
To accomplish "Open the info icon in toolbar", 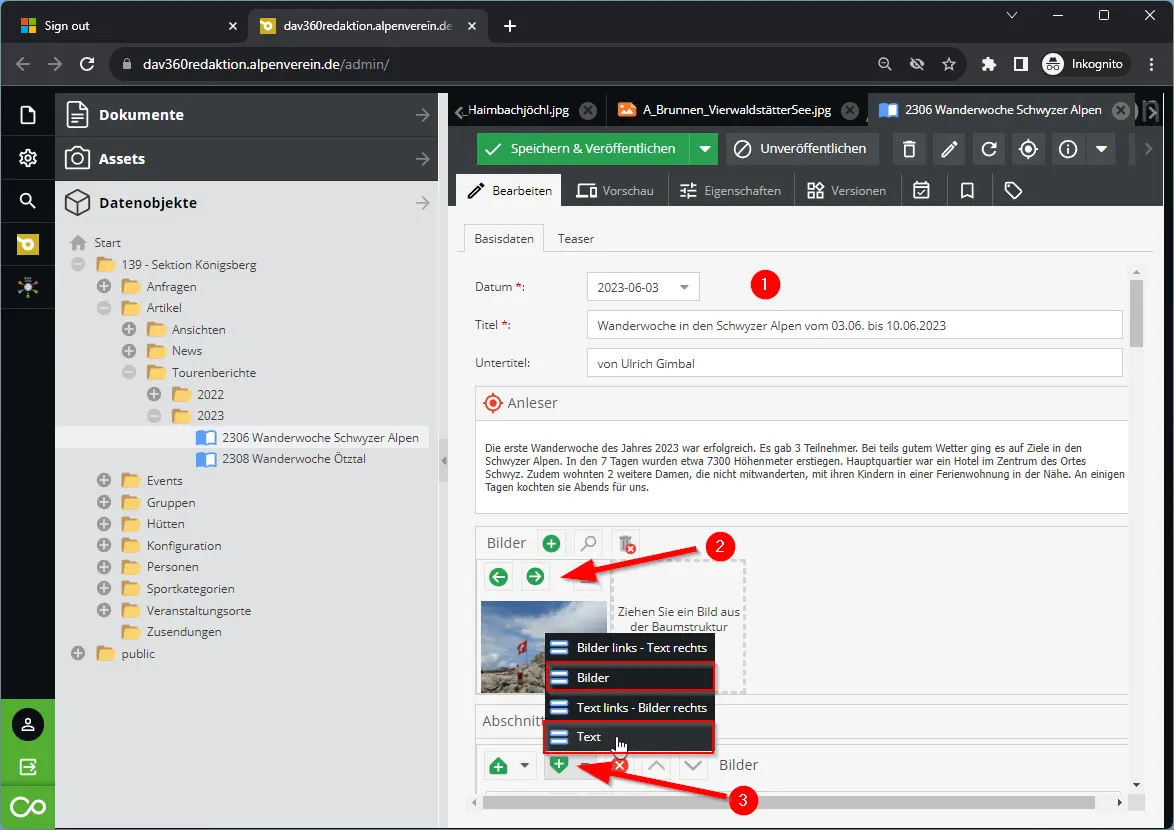I will click(x=1068, y=149).
